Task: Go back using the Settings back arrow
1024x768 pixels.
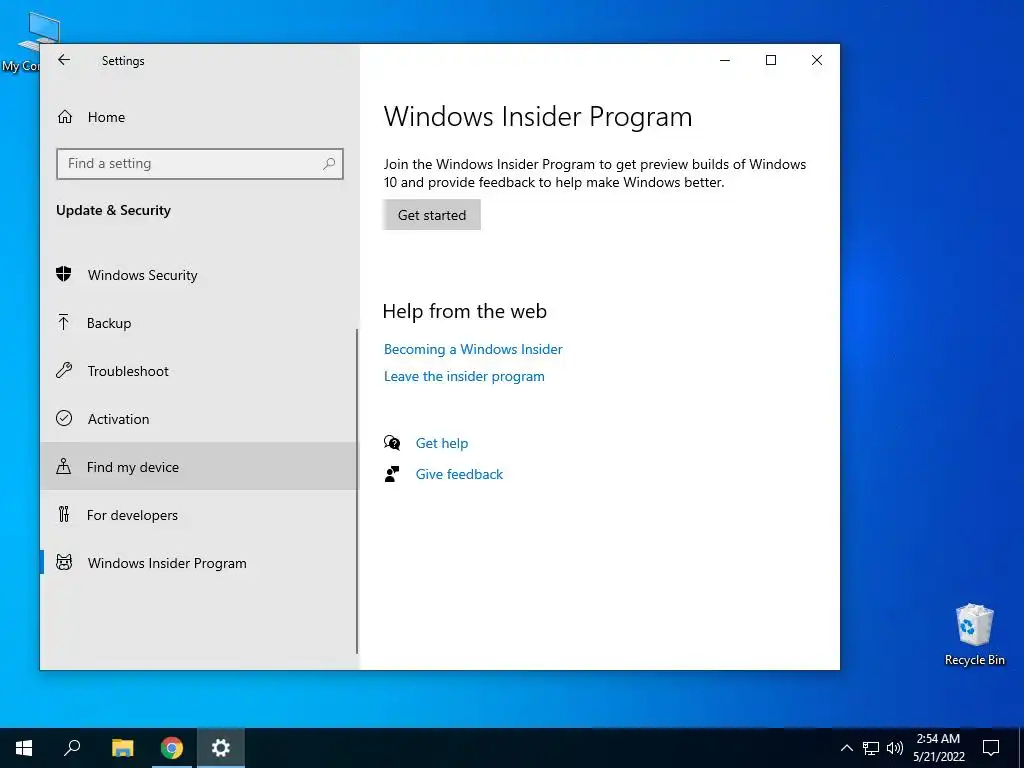Action: [x=63, y=60]
